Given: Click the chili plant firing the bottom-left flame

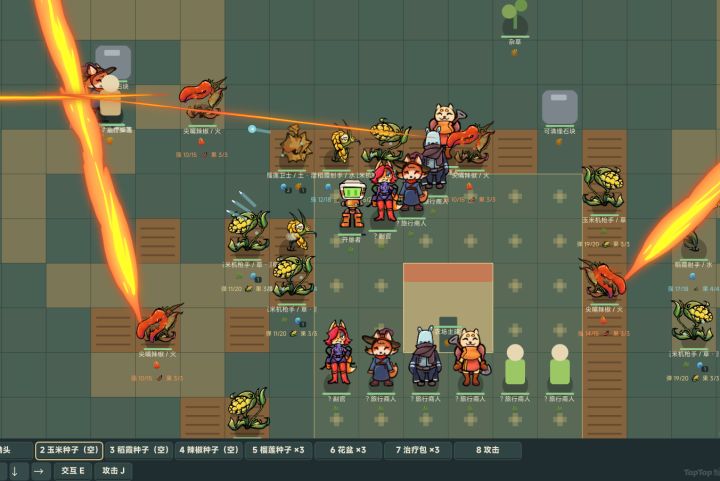Looking at the screenshot, I should coord(158,325).
